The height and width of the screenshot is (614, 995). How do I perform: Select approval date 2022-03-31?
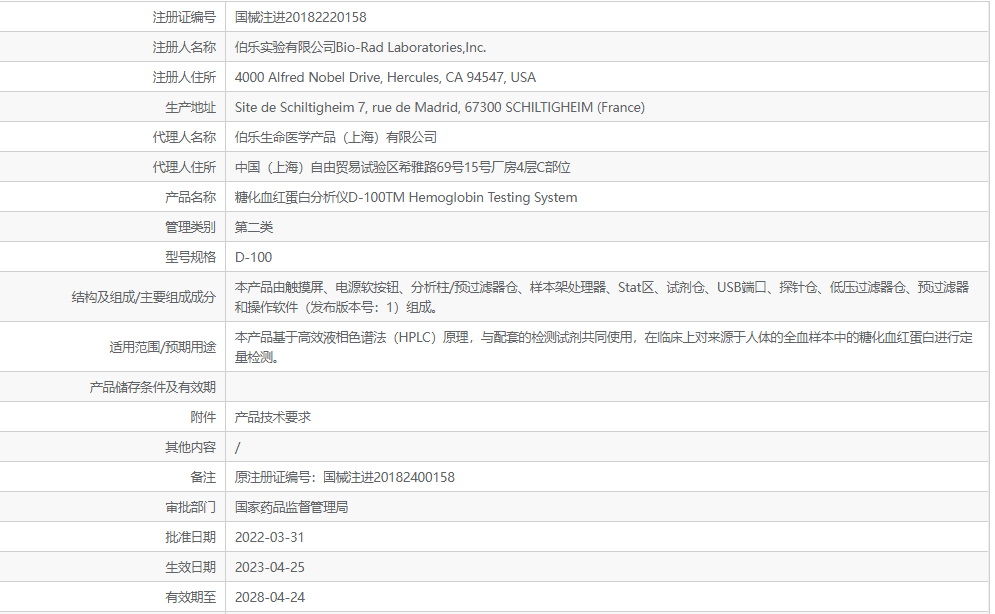coord(270,537)
